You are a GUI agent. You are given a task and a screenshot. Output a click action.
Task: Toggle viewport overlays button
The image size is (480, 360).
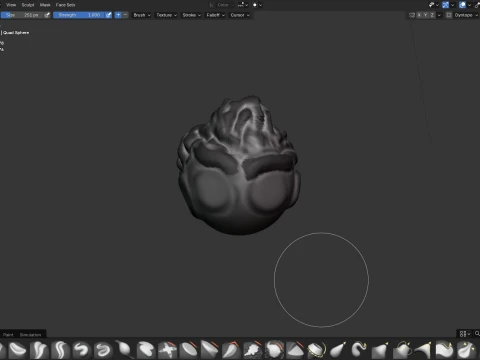[x=462, y=5]
